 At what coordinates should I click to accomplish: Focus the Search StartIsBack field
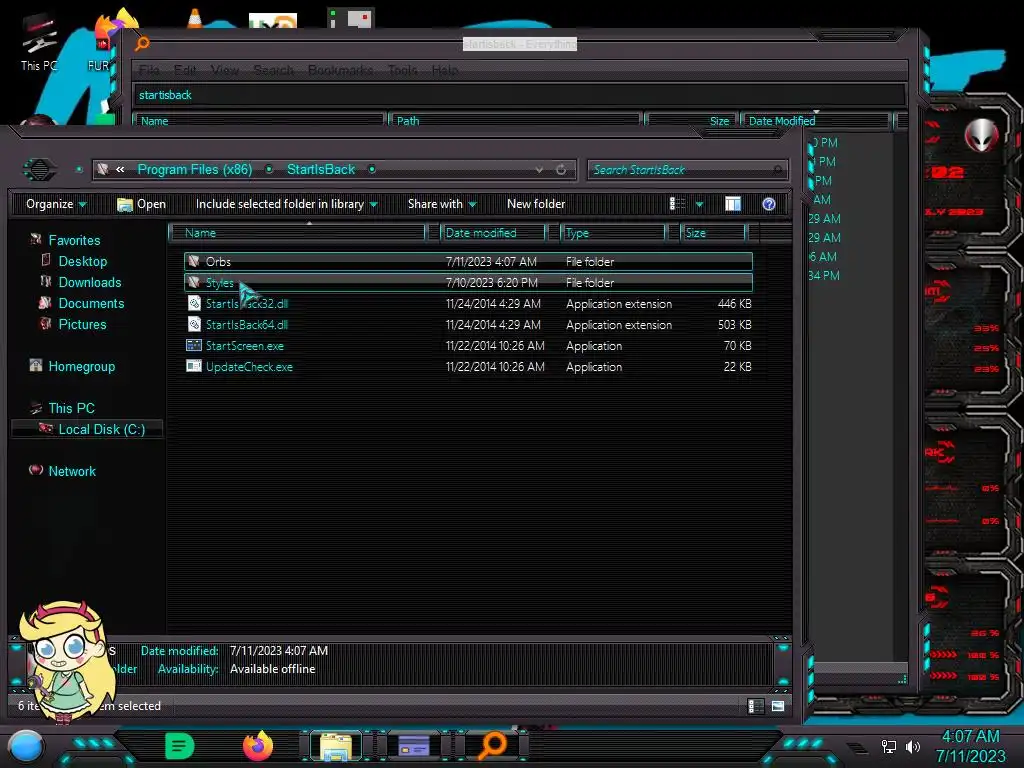pos(688,170)
